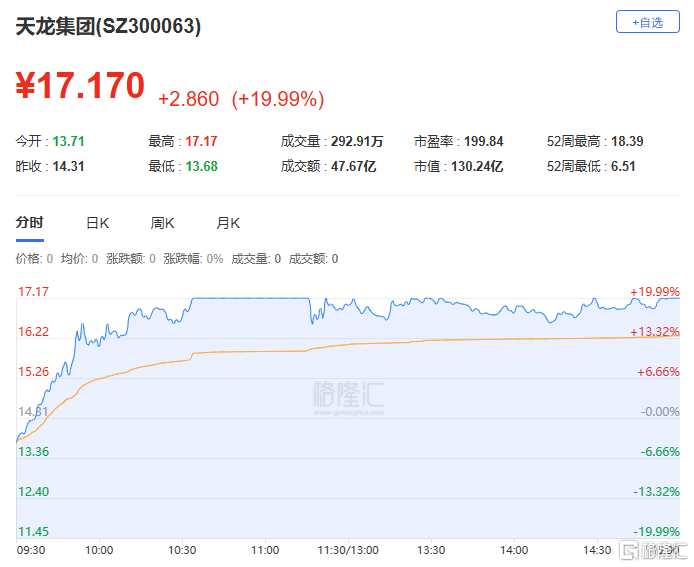This screenshot has width=694, height=567.
Task: Open the 日K daily chart tab
Action: (x=97, y=223)
